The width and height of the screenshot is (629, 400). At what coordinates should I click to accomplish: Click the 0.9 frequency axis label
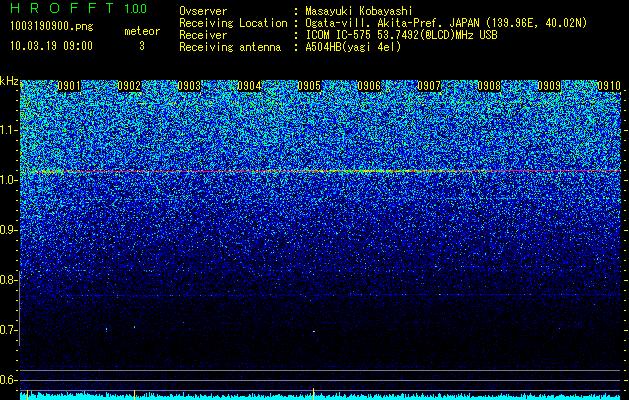tap(8, 230)
